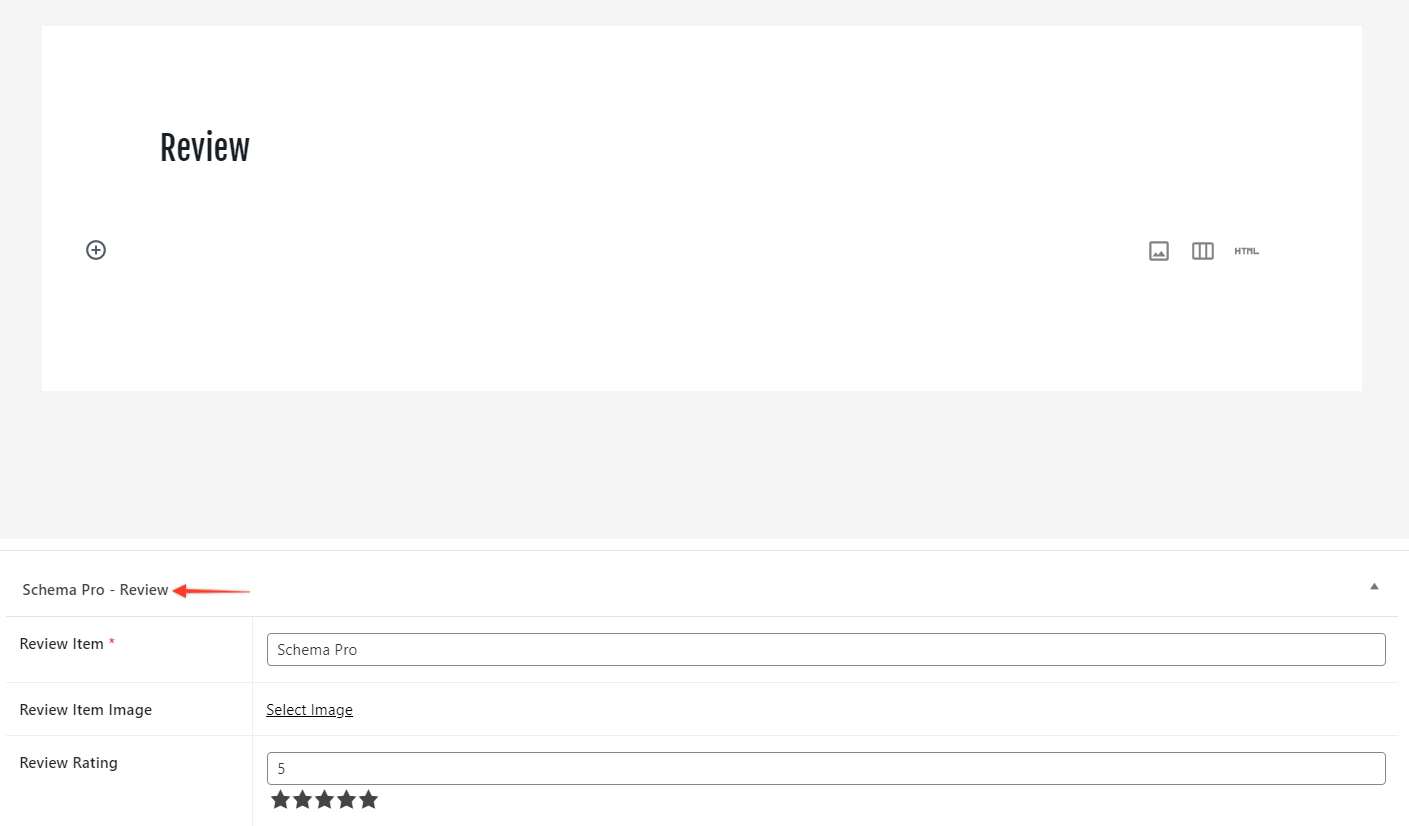Set rating to four stars
Viewport: 1409px width, 826px height.
tap(347, 800)
